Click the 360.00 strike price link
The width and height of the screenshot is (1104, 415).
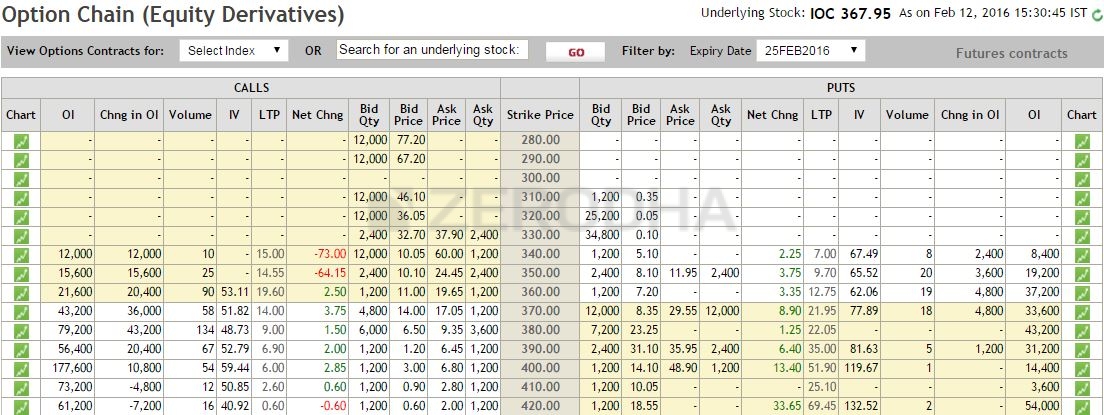pyautogui.click(x=540, y=293)
